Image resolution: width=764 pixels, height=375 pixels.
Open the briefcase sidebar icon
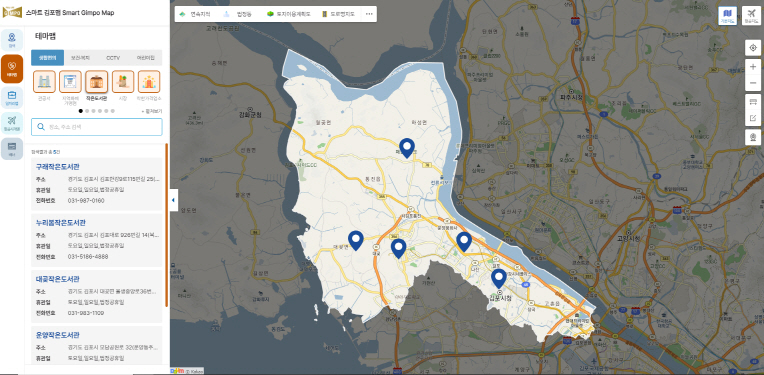[12, 97]
